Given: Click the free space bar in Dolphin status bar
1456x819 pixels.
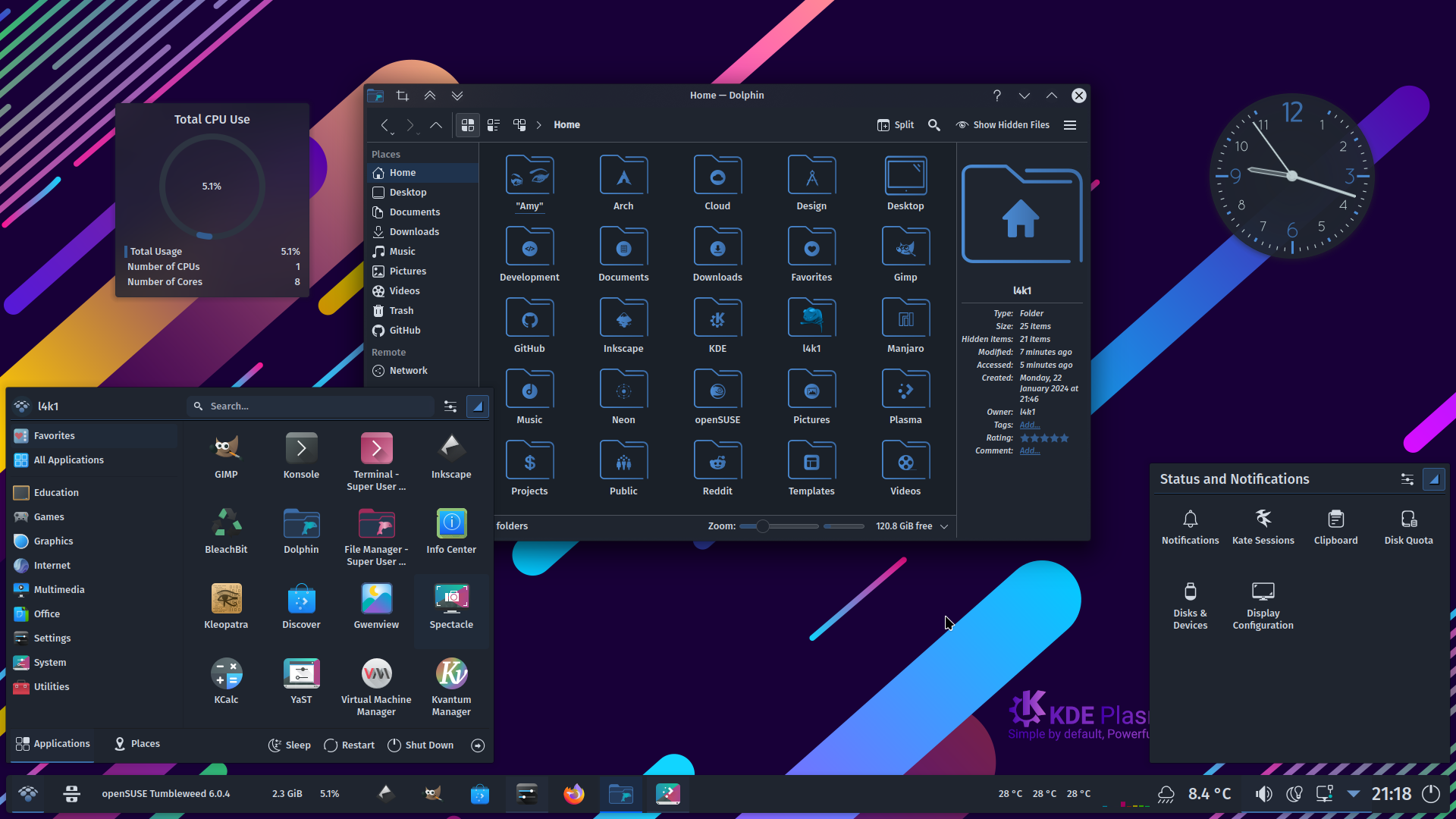Looking at the screenshot, I should pyautogui.click(x=843, y=526).
